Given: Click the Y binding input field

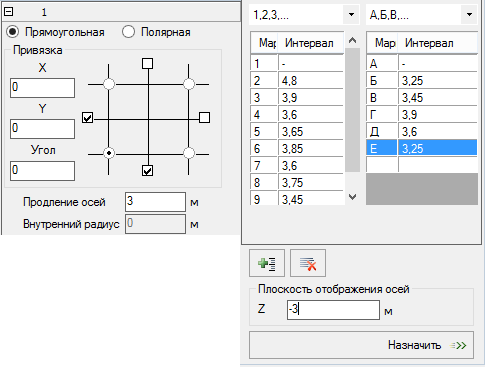Looking at the screenshot, I should click(42, 129).
